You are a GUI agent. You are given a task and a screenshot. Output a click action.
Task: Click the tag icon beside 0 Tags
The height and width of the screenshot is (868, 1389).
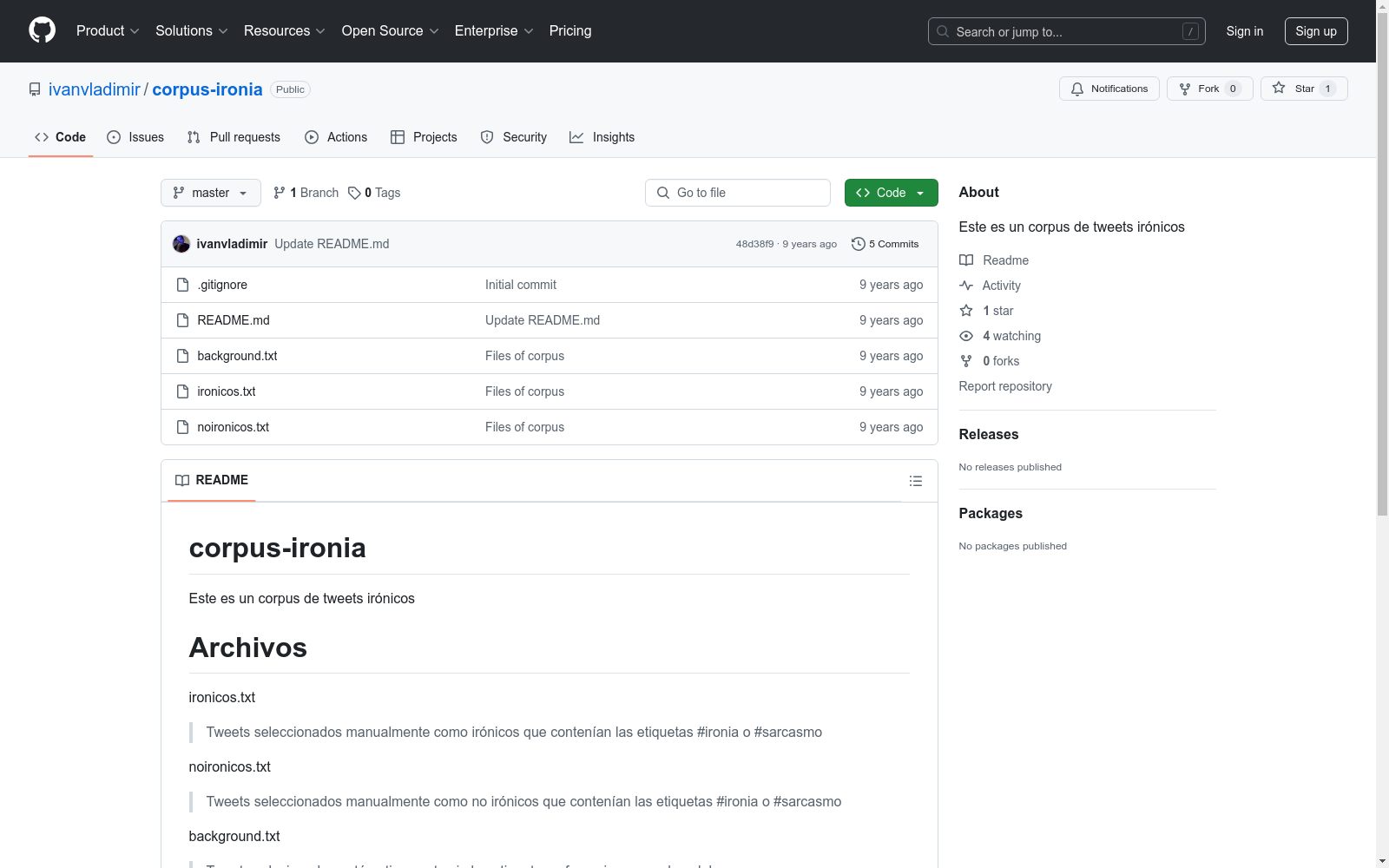pos(354,193)
